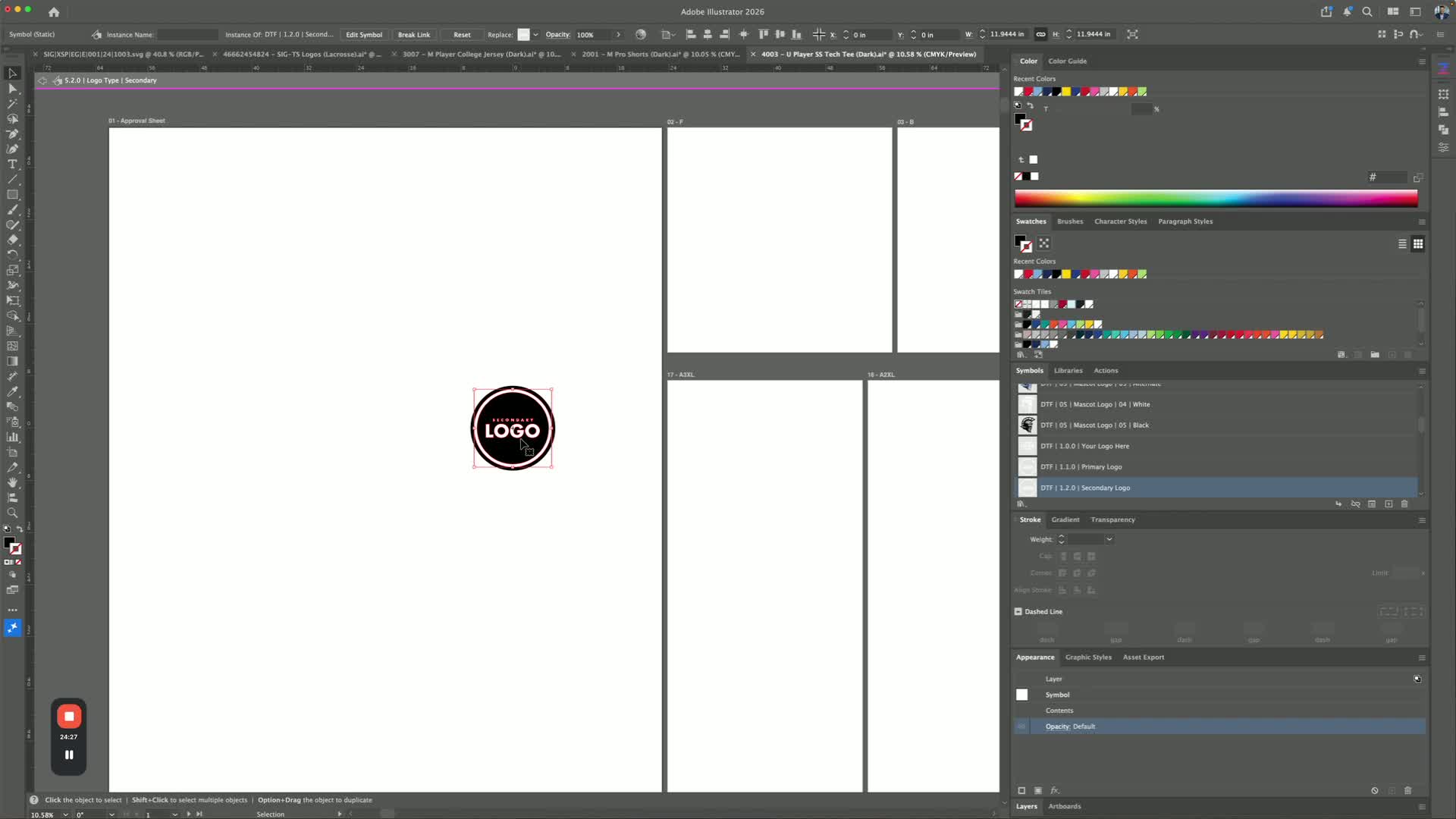Toggle constrain width and height proportions
1456x819 pixels.
1041,35
